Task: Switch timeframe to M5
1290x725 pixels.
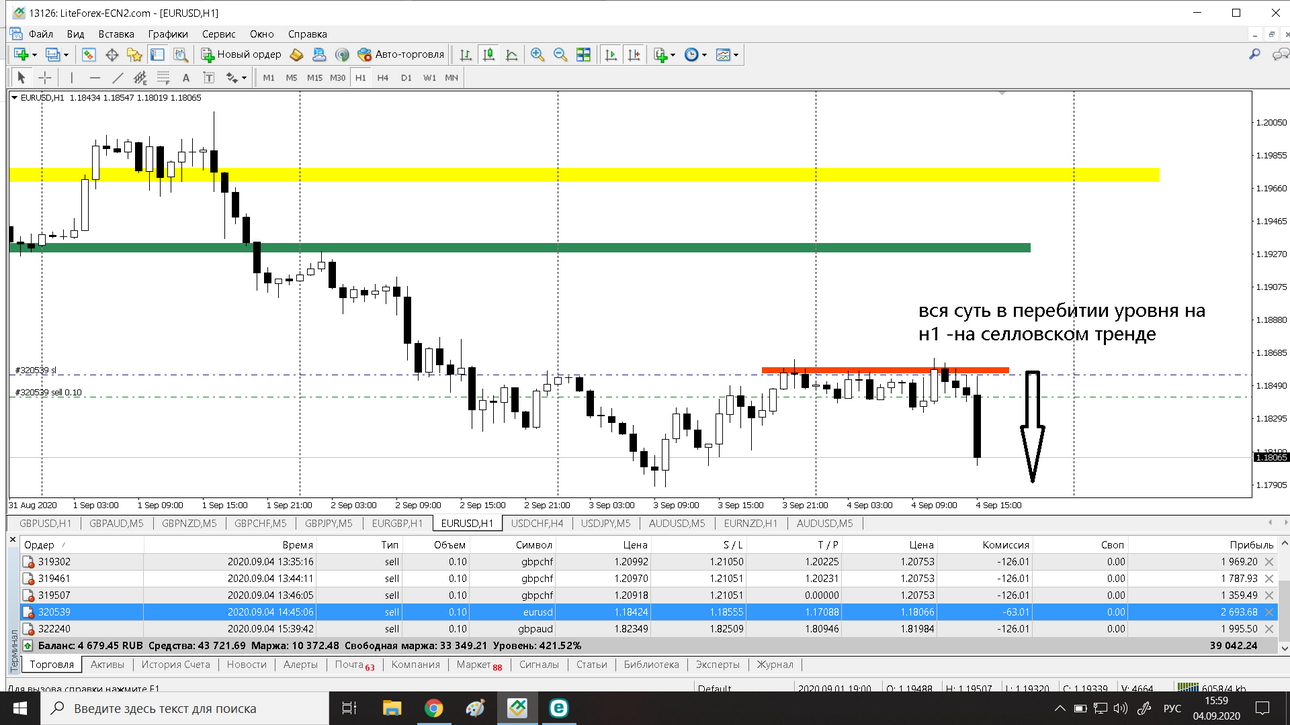Action: [x=291, y=78]
